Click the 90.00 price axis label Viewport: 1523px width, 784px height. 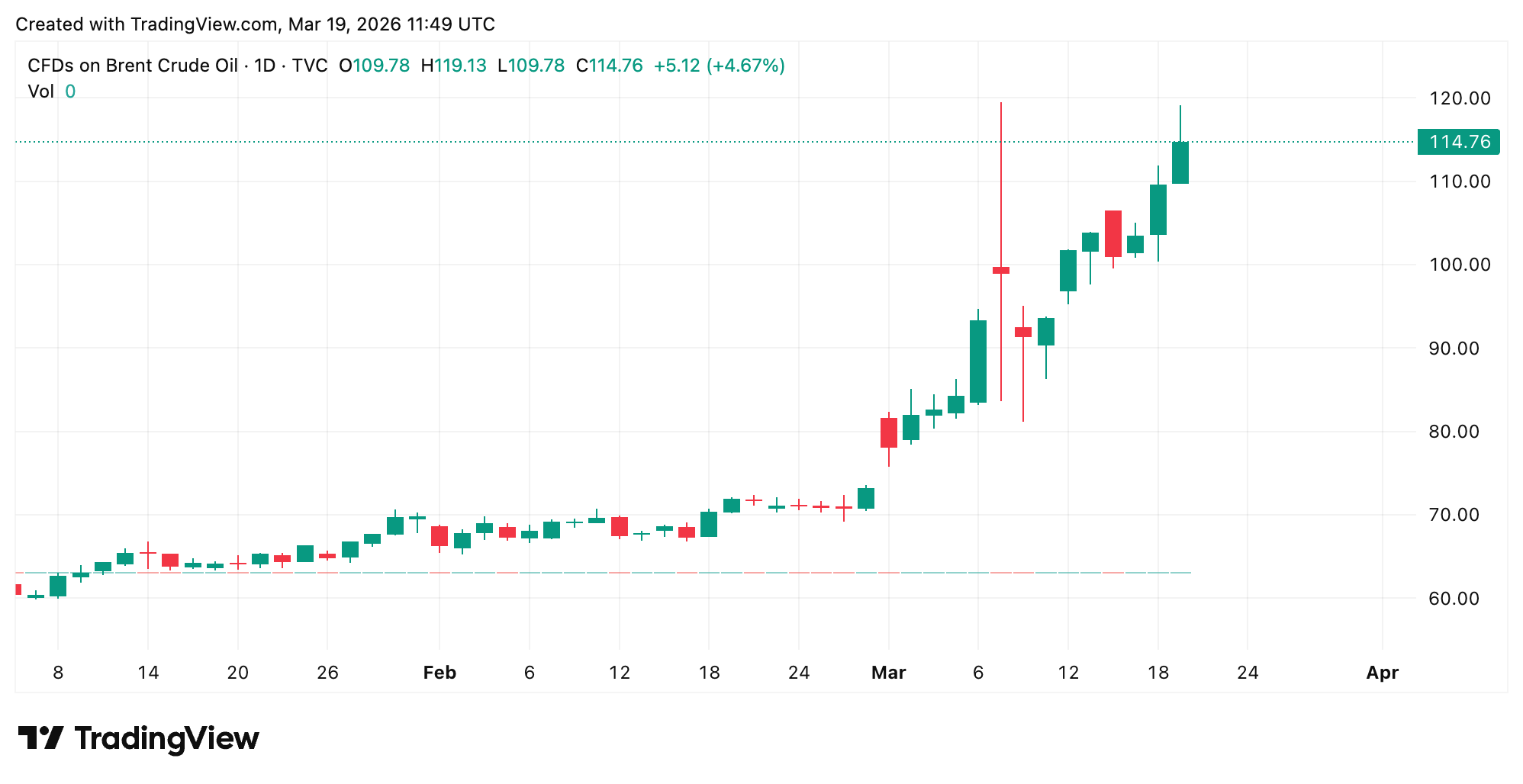point(1459,349)
